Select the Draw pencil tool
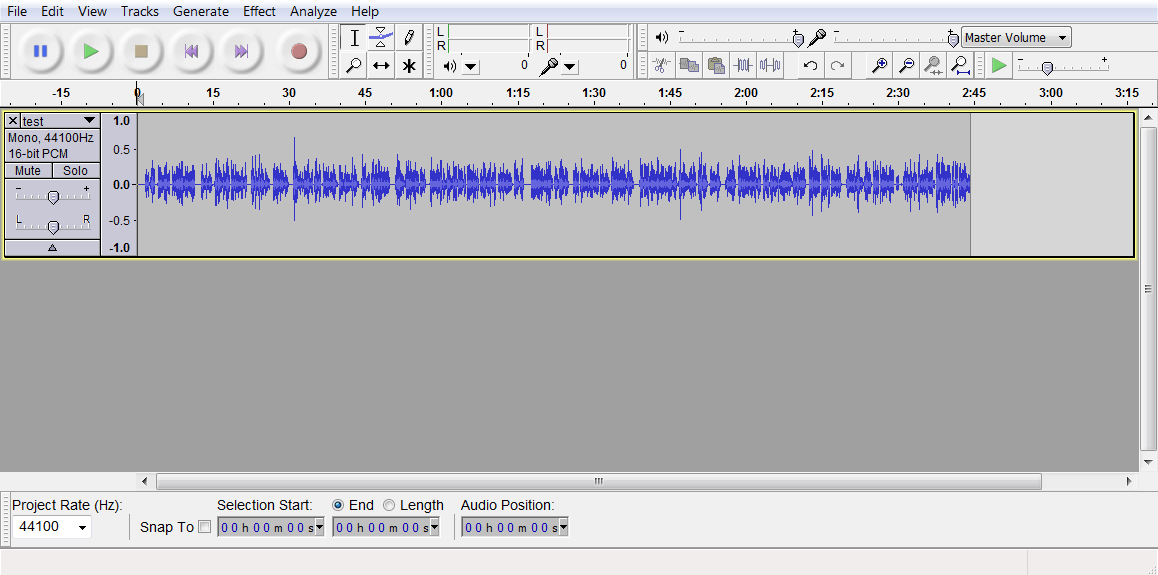 [x=409, y=38]
